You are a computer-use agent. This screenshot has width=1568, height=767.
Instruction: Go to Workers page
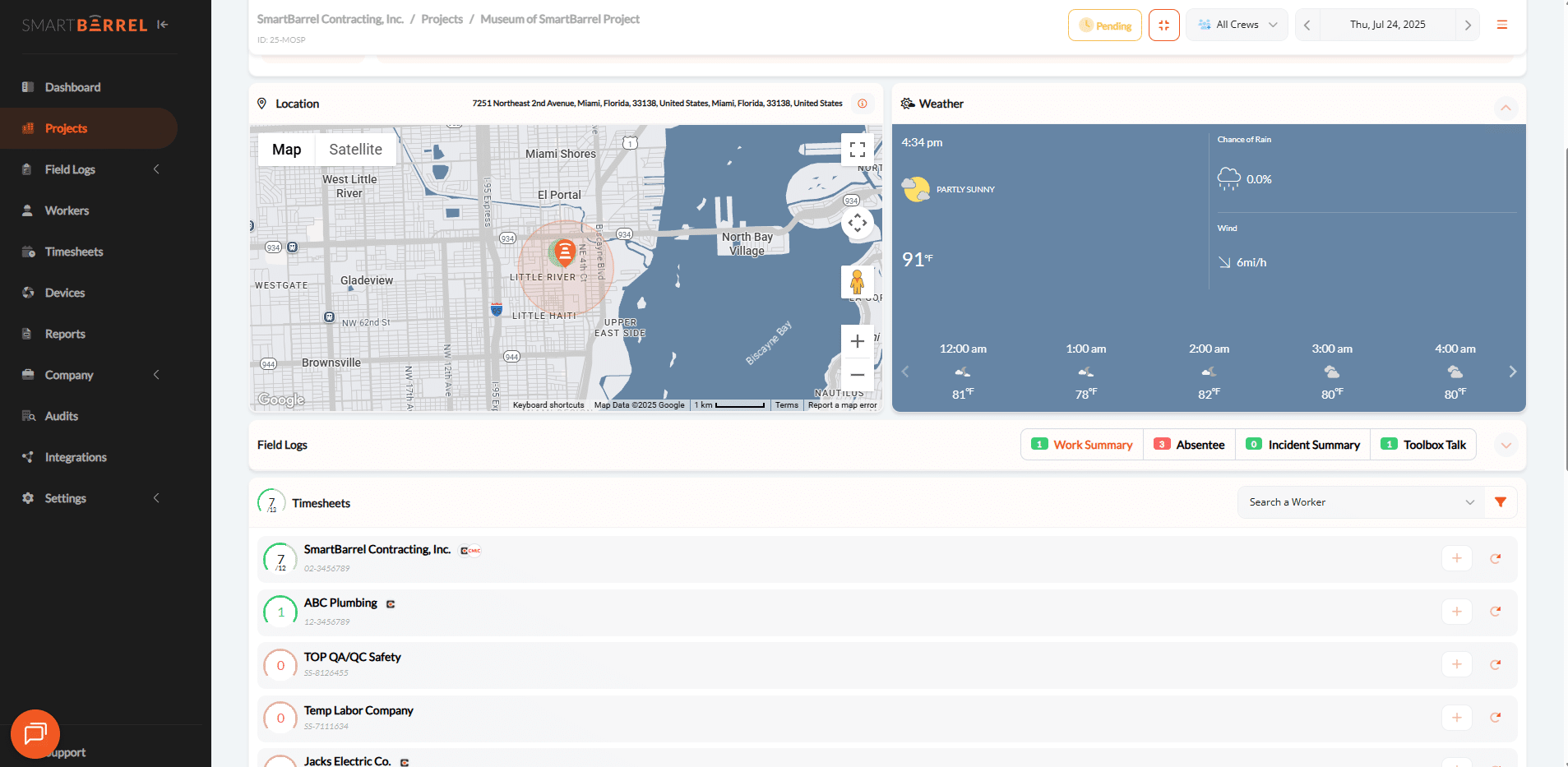tap(89, 210)
